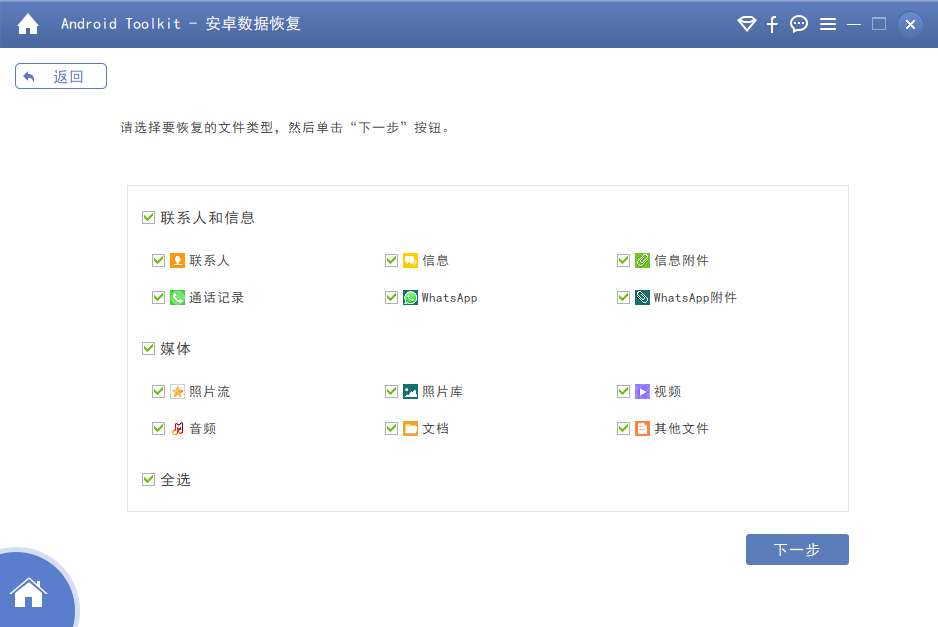938x627 pixels.
Task: Toggle the 全选 select-all checkbox
Action: click(147, 479)
